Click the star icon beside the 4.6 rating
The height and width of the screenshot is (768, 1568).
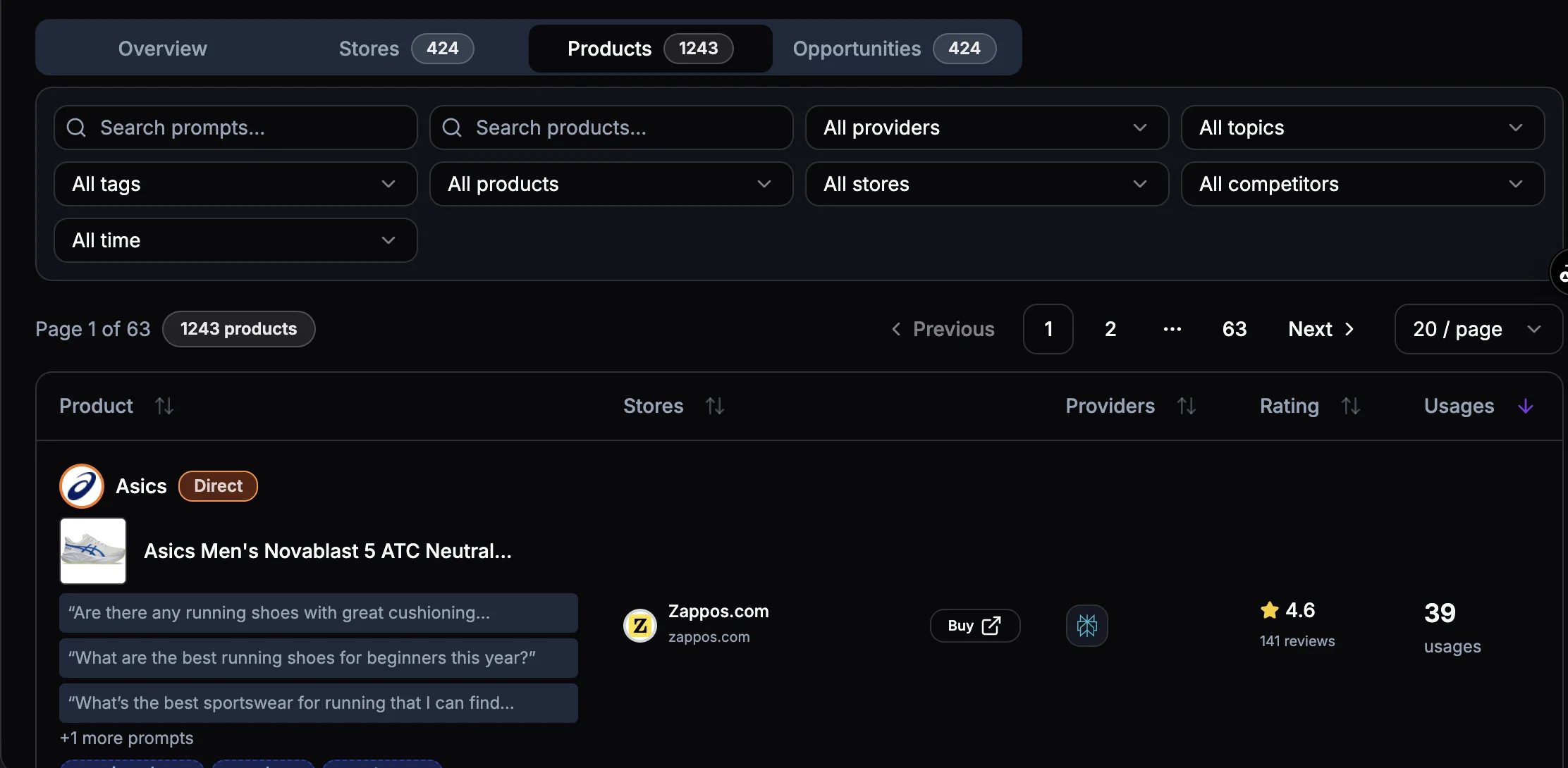[x=1268, y=609]
